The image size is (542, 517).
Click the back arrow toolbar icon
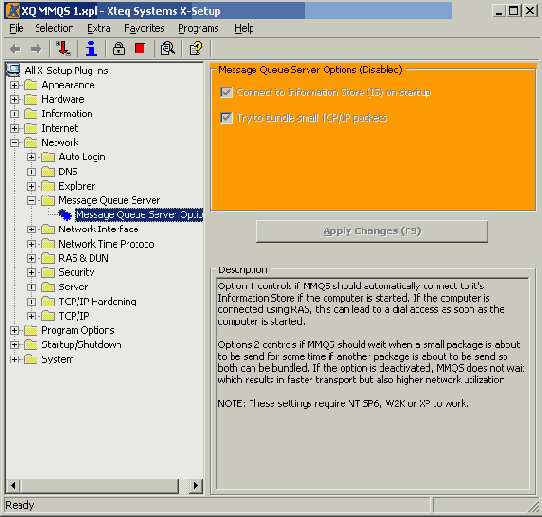pyautogui.click(x=15, y=49)
